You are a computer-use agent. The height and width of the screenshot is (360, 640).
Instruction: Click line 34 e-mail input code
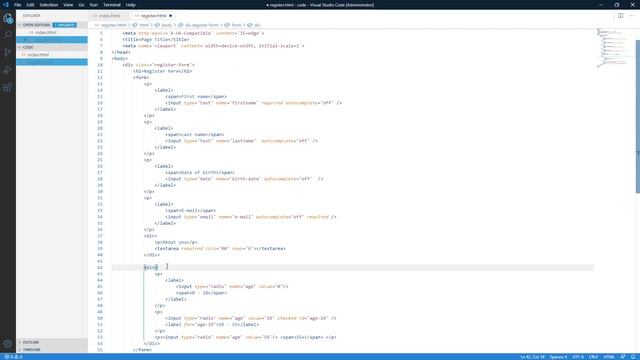(x=251, y=217)
